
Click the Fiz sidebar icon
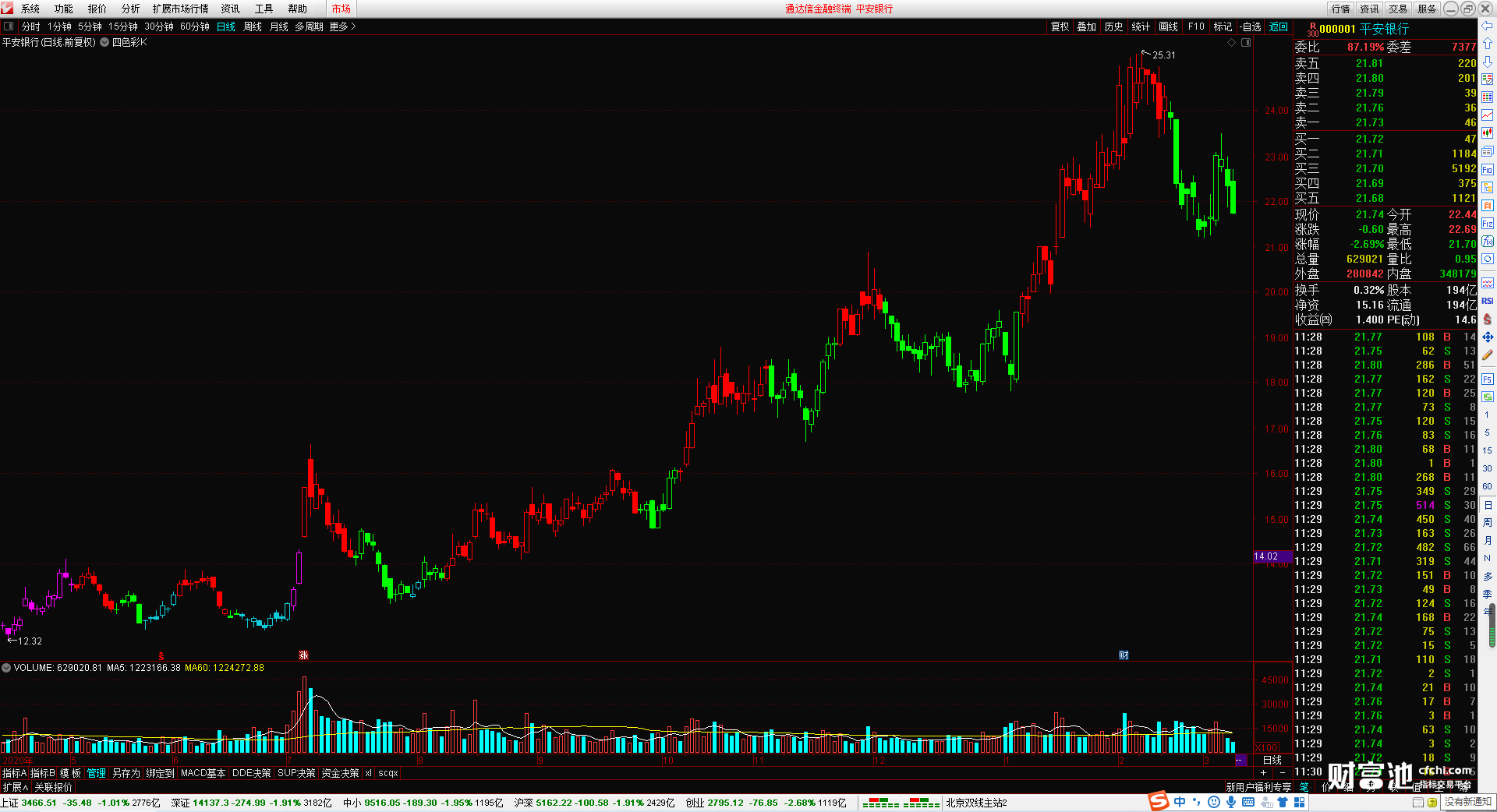tap(1488, 224)
